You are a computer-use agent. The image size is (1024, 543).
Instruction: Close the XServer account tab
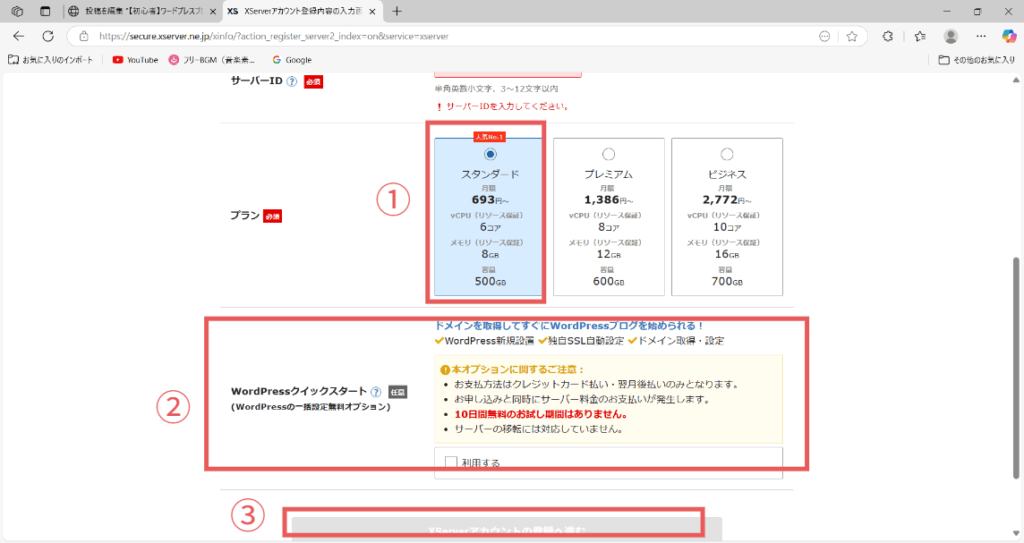click(372, 12)
